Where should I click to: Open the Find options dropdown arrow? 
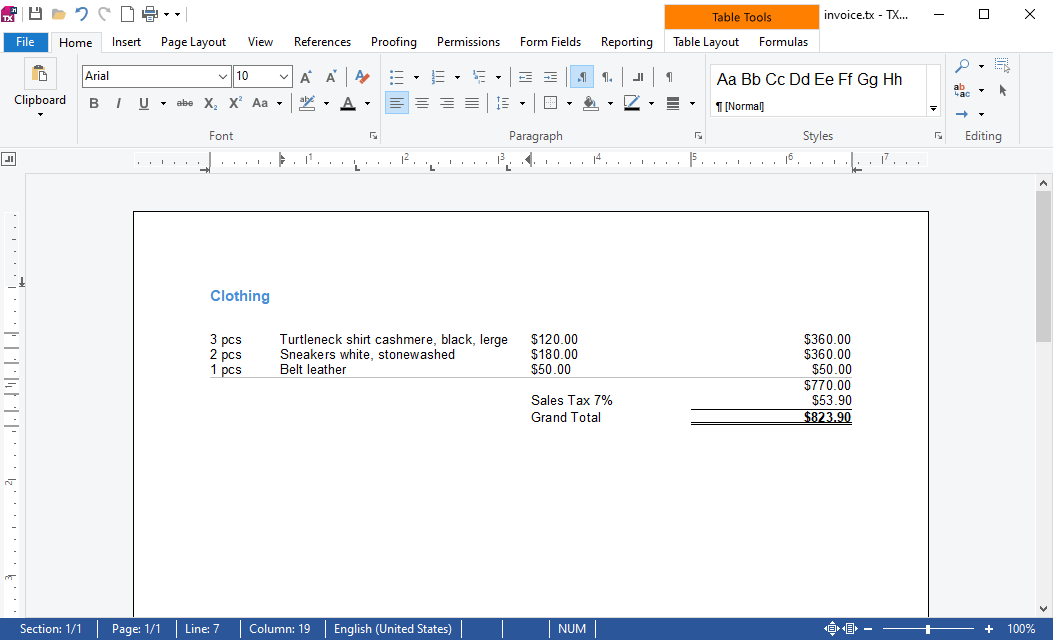[x=981, y=66]
